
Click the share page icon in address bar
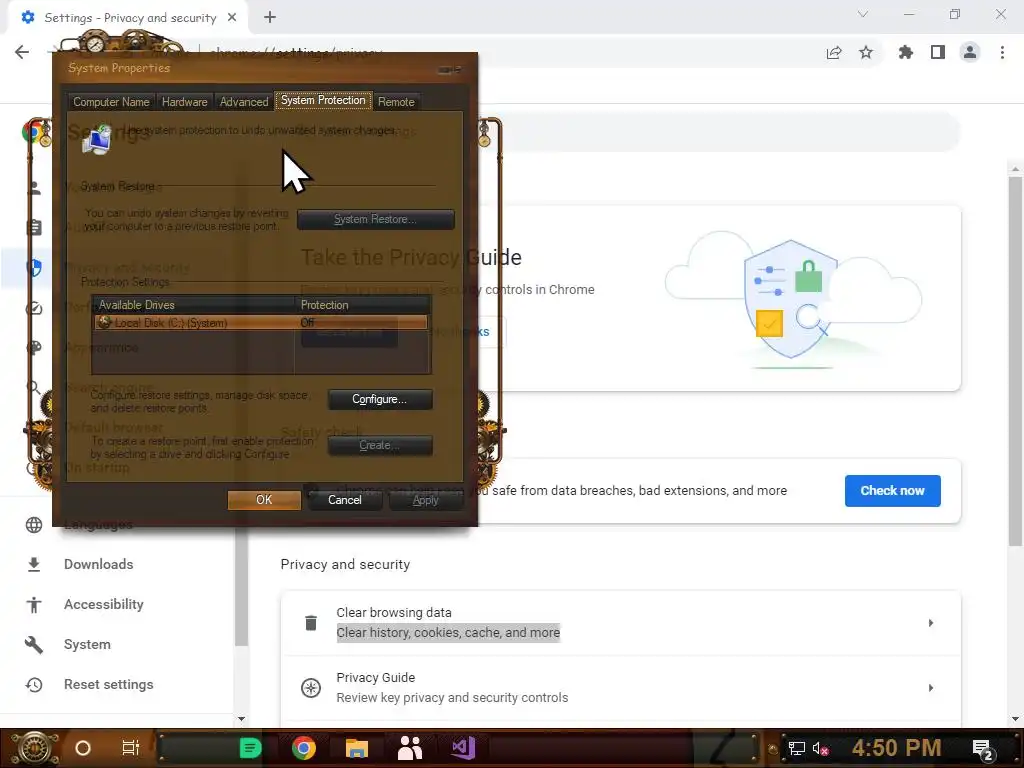tap(834, 52)
